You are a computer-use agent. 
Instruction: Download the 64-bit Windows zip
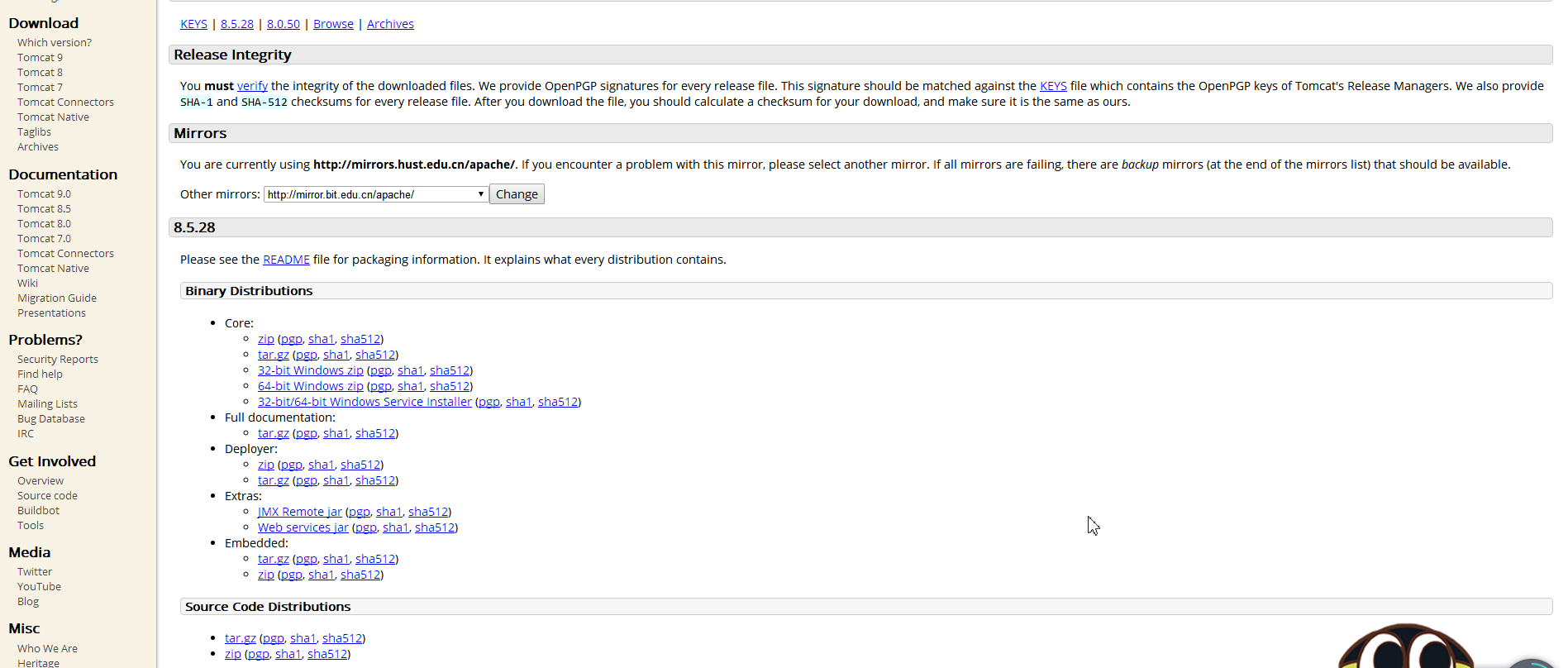coord(310,386)
